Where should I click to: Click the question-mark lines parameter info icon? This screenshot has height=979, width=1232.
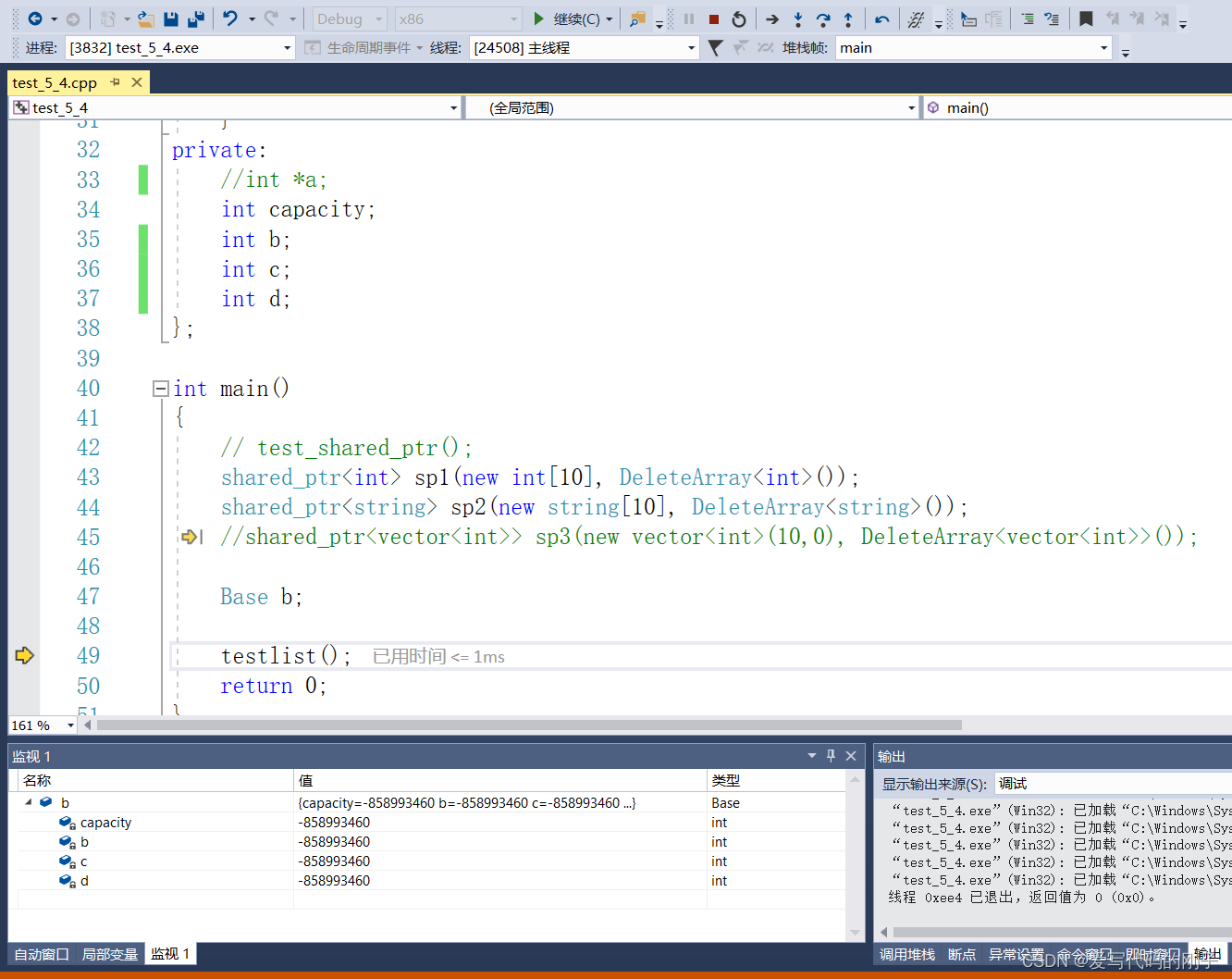(x=1052, y=19)
